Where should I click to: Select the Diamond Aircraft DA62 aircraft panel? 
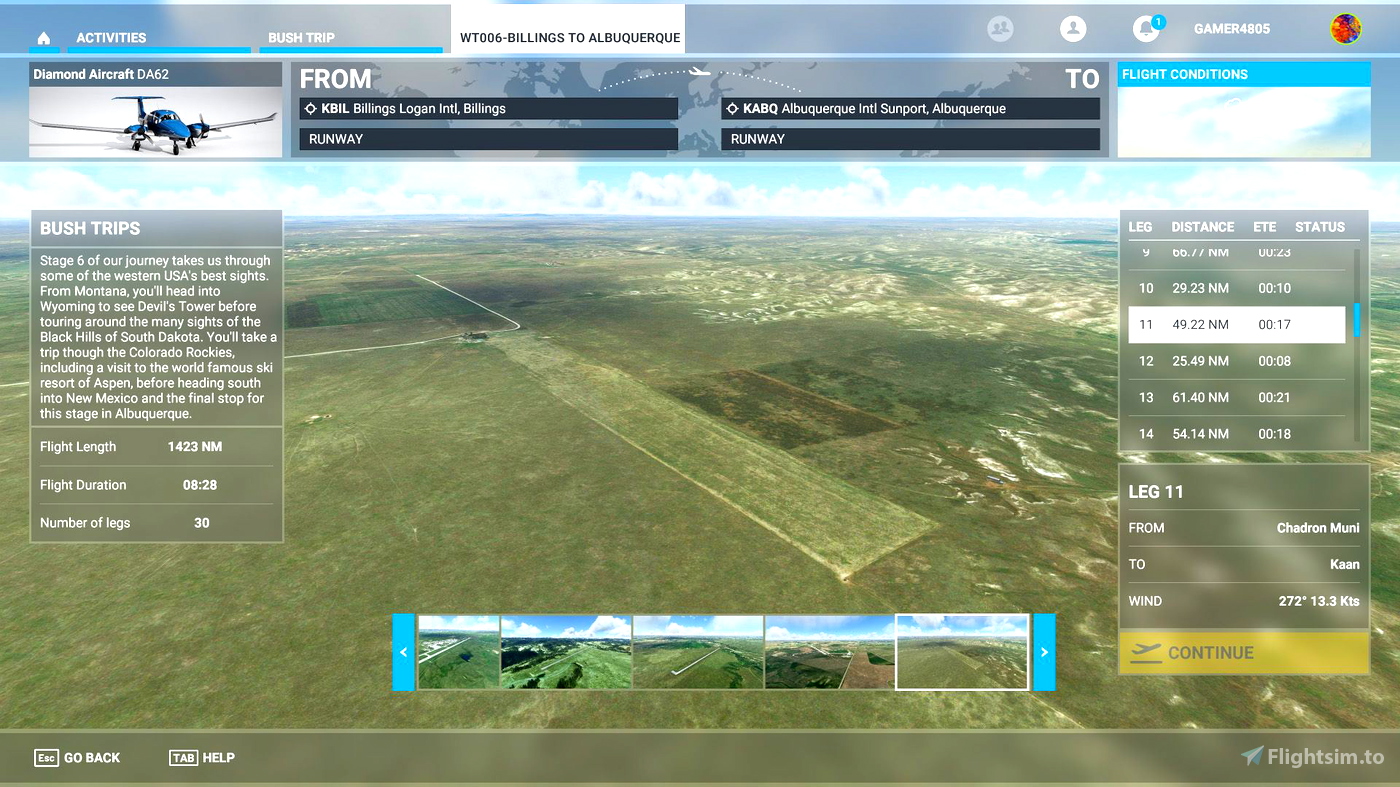[x=156, y=110]
